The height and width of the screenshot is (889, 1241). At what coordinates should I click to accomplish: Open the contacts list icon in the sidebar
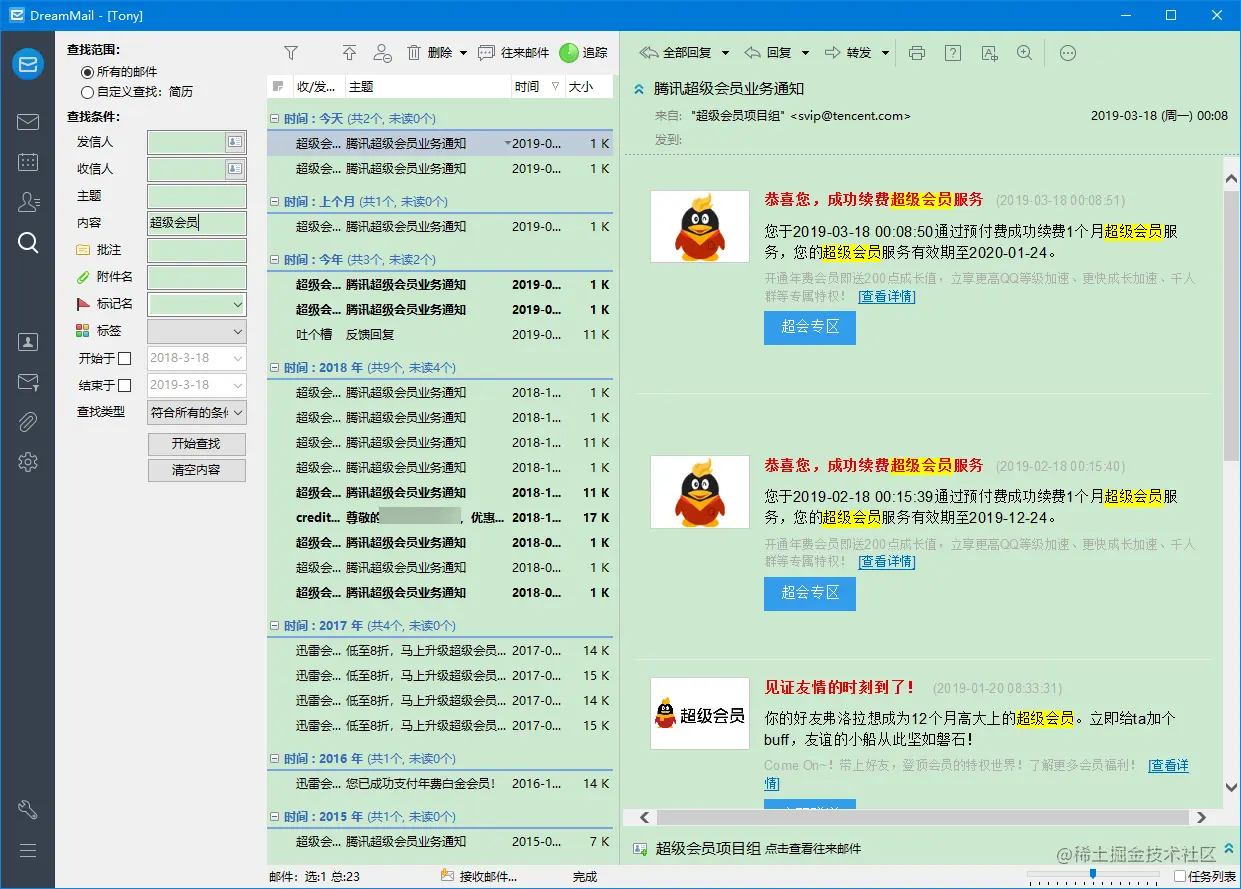tap(28, 202)
